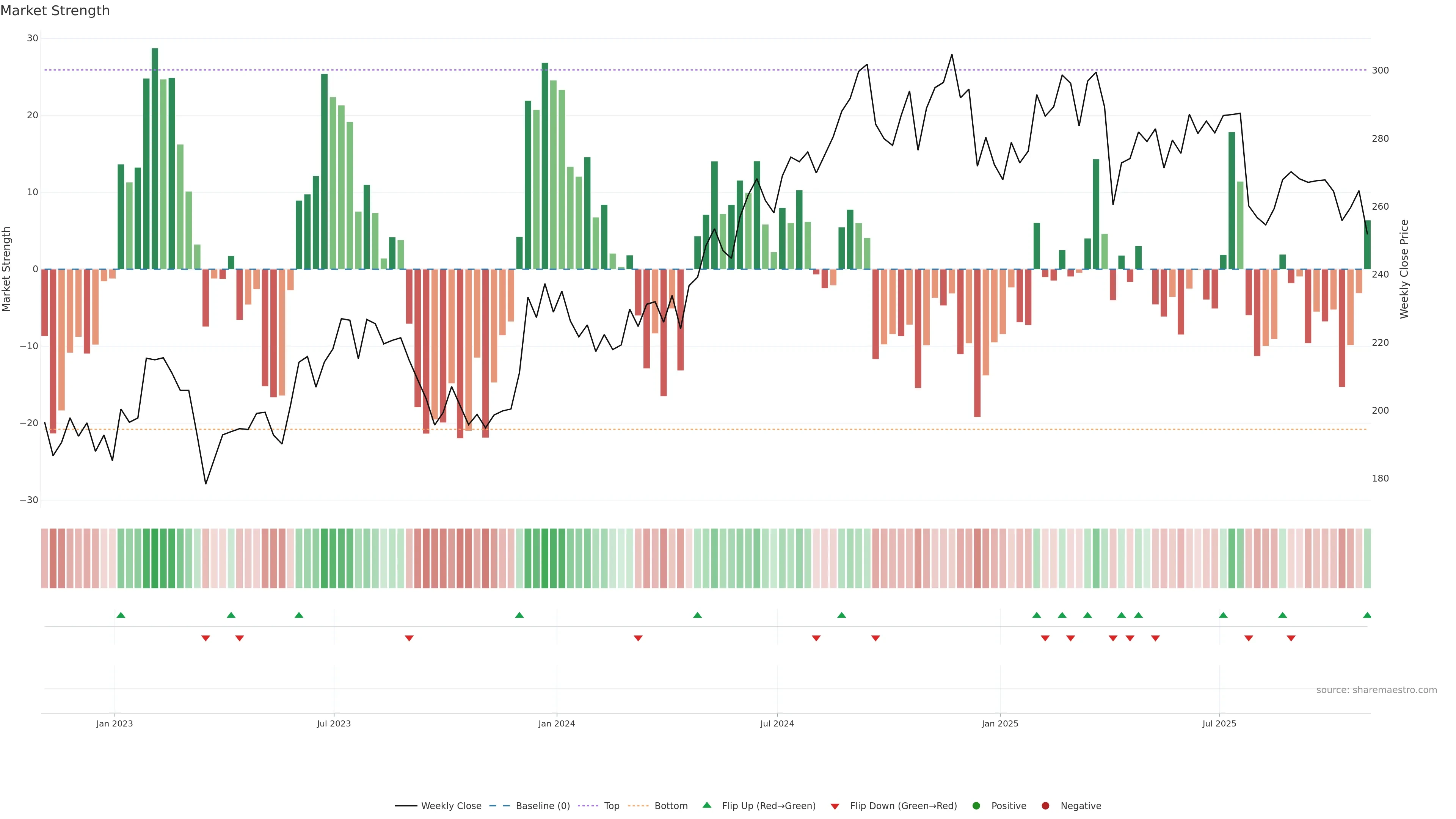Click the tallest green bar near 29
1456x819 pixels.
[x=155, y=158]
